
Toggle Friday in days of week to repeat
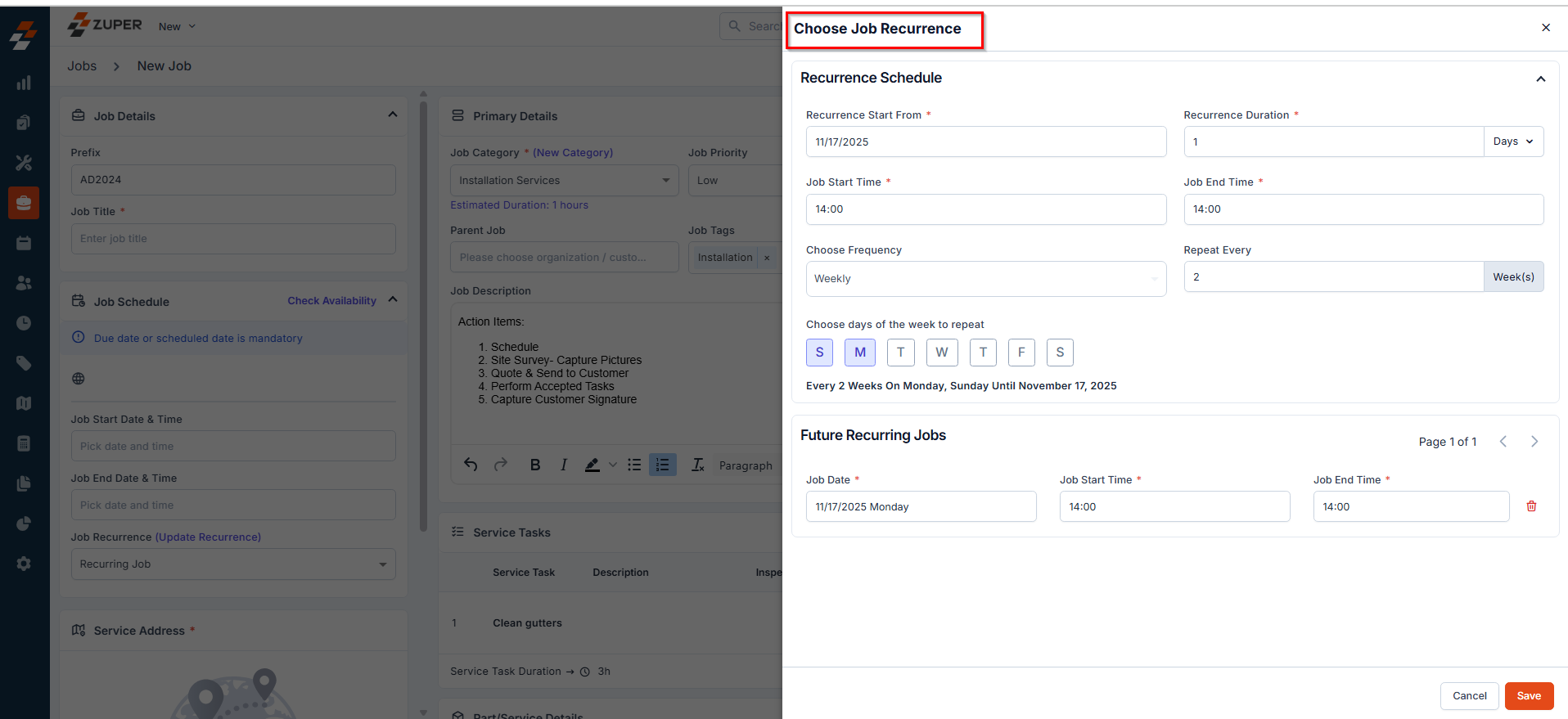point(1021,353)
